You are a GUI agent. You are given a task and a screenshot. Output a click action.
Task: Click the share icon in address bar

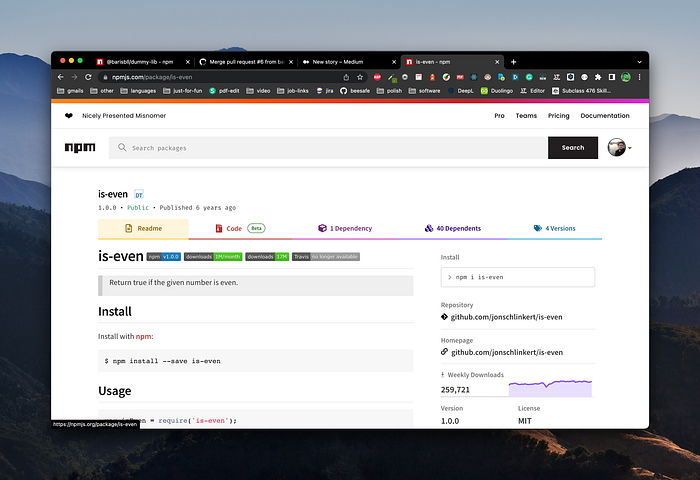tap(346, 77)
